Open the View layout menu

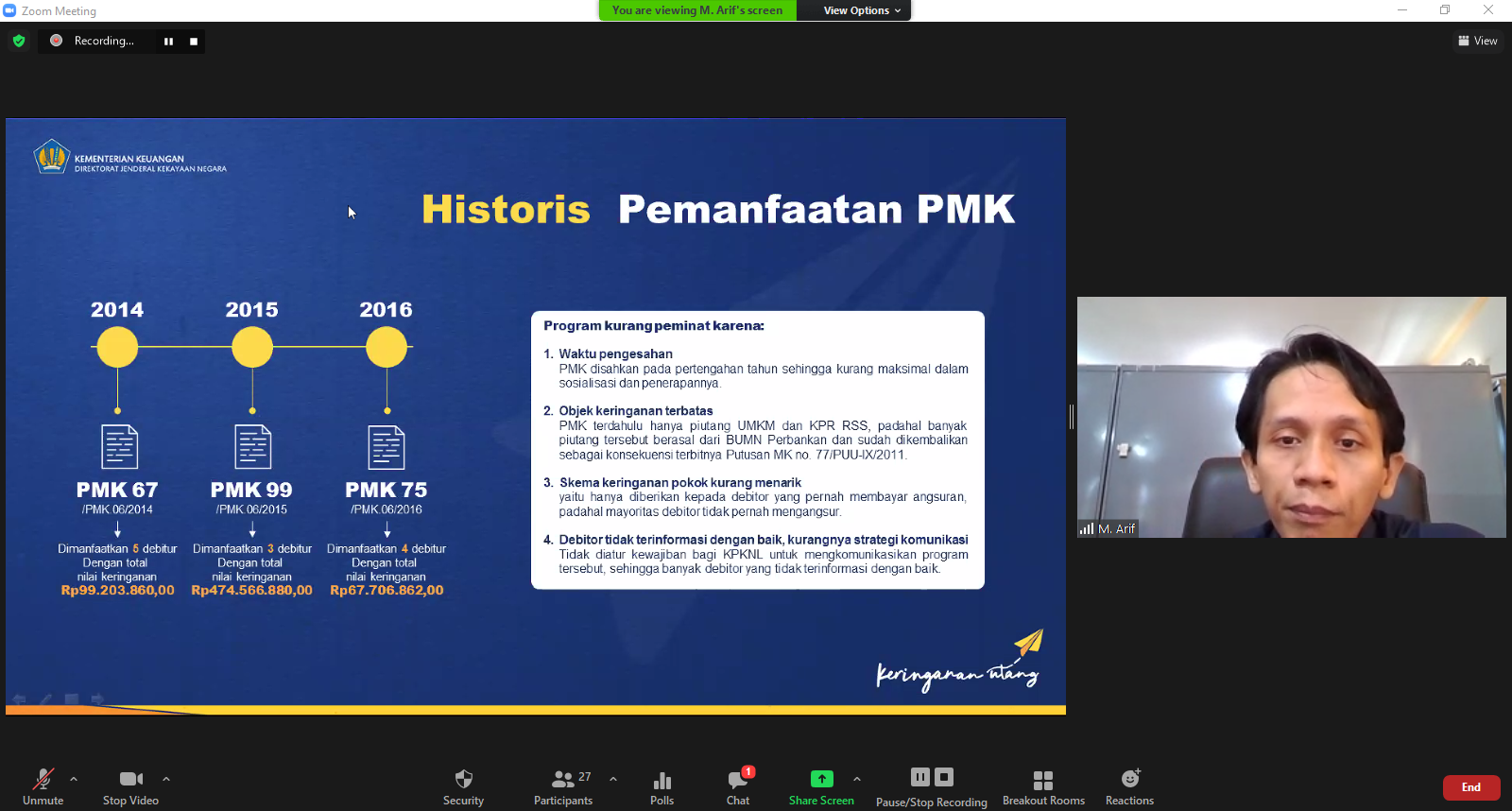[x=1477, y=41]
